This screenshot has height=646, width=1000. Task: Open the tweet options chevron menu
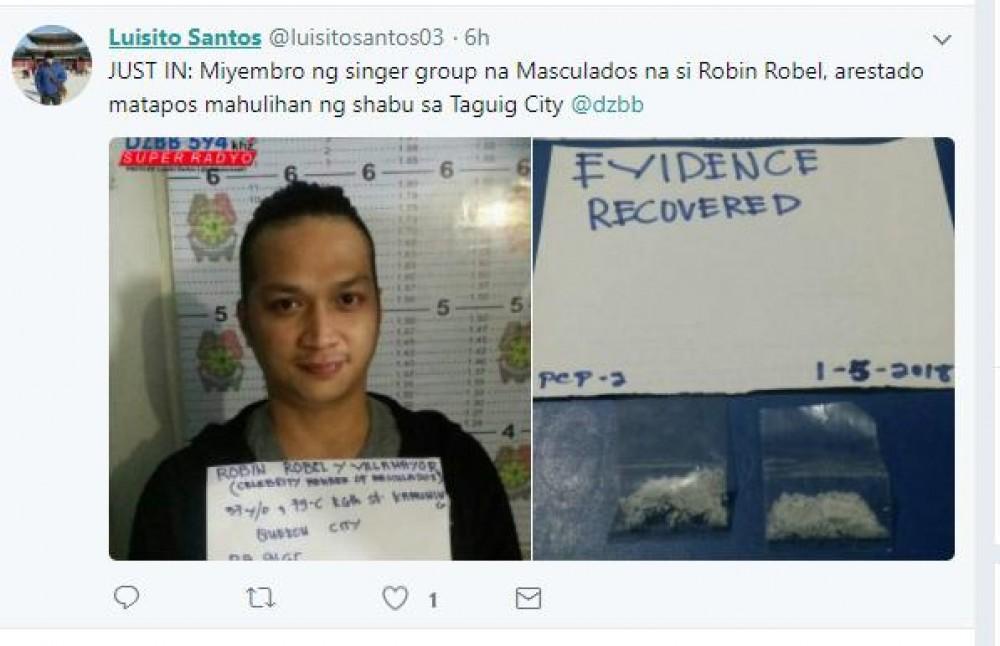coord(942,40)
